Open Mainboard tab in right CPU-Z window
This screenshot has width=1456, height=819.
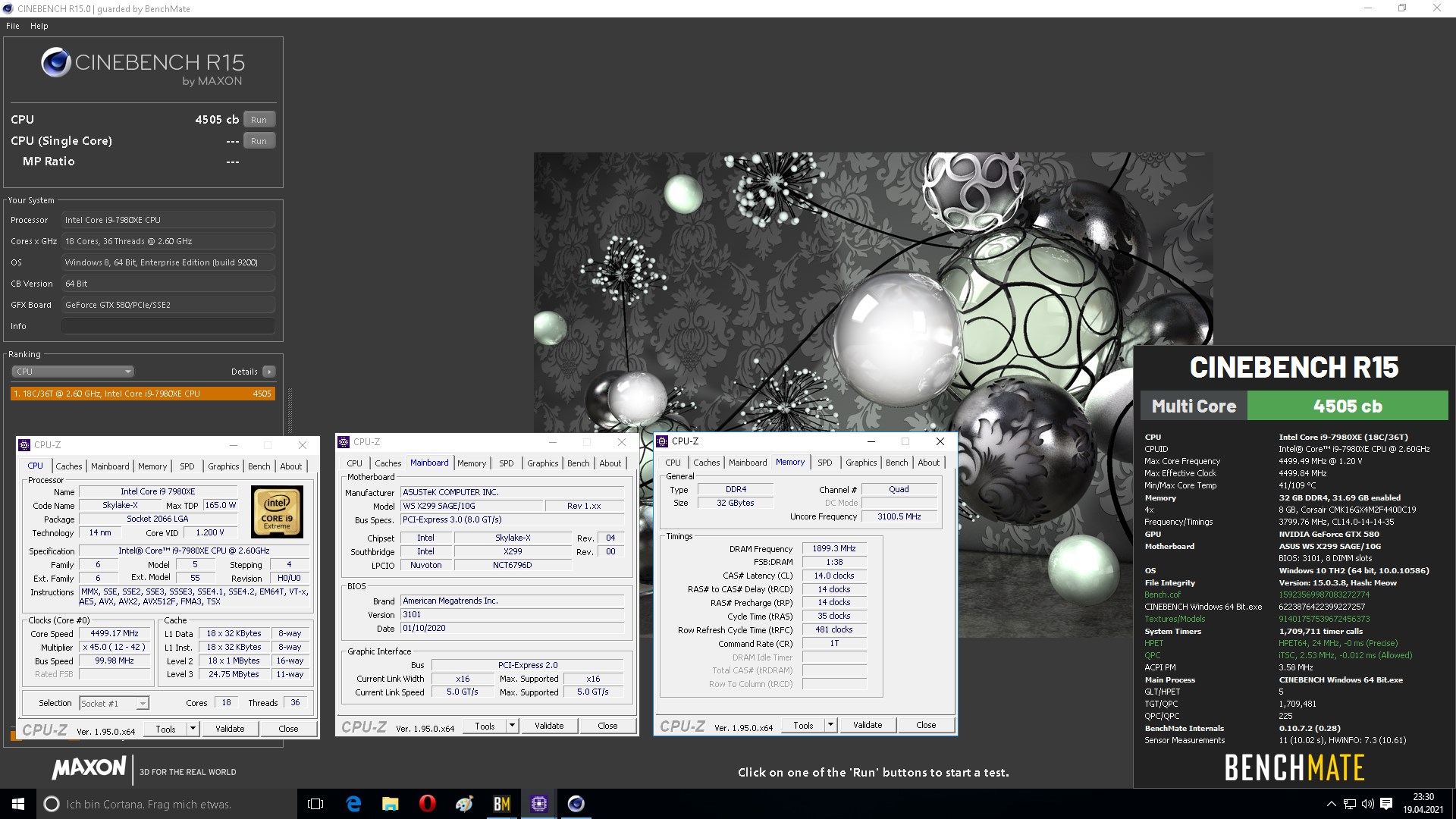coord(748,463)
